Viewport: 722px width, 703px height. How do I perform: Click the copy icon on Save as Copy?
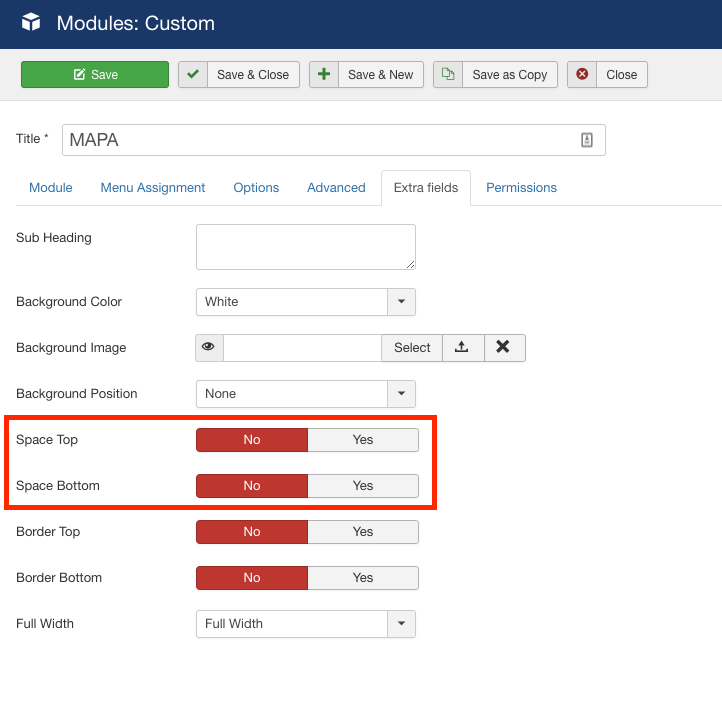pyautogui.click(x=448, y=75)
